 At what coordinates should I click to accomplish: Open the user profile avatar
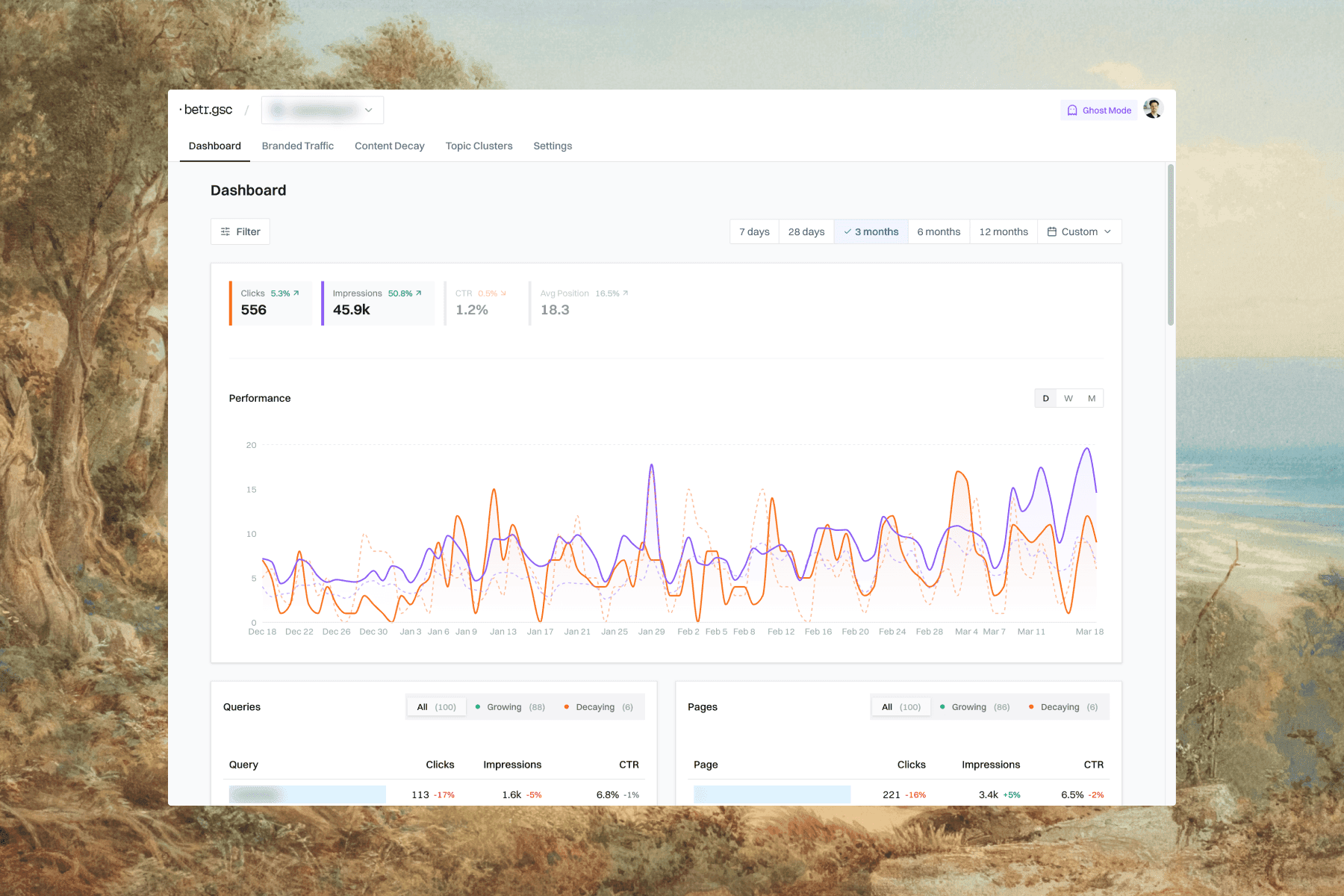coord(1154,108)
